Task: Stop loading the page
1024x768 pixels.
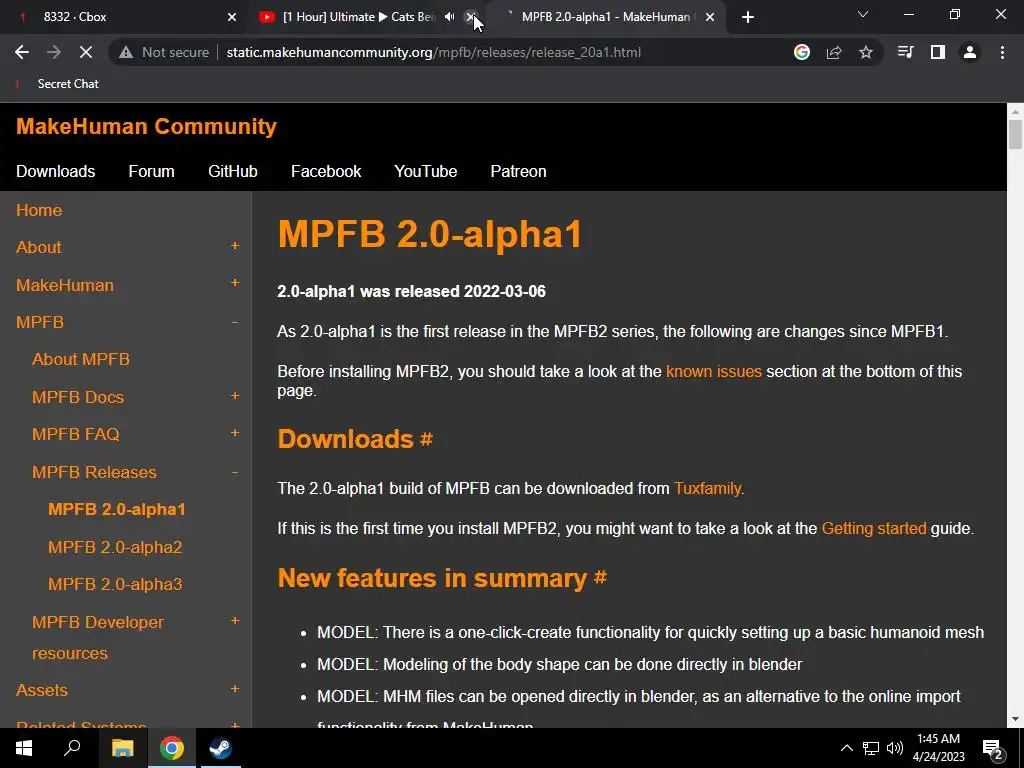Action: [86, 52]
